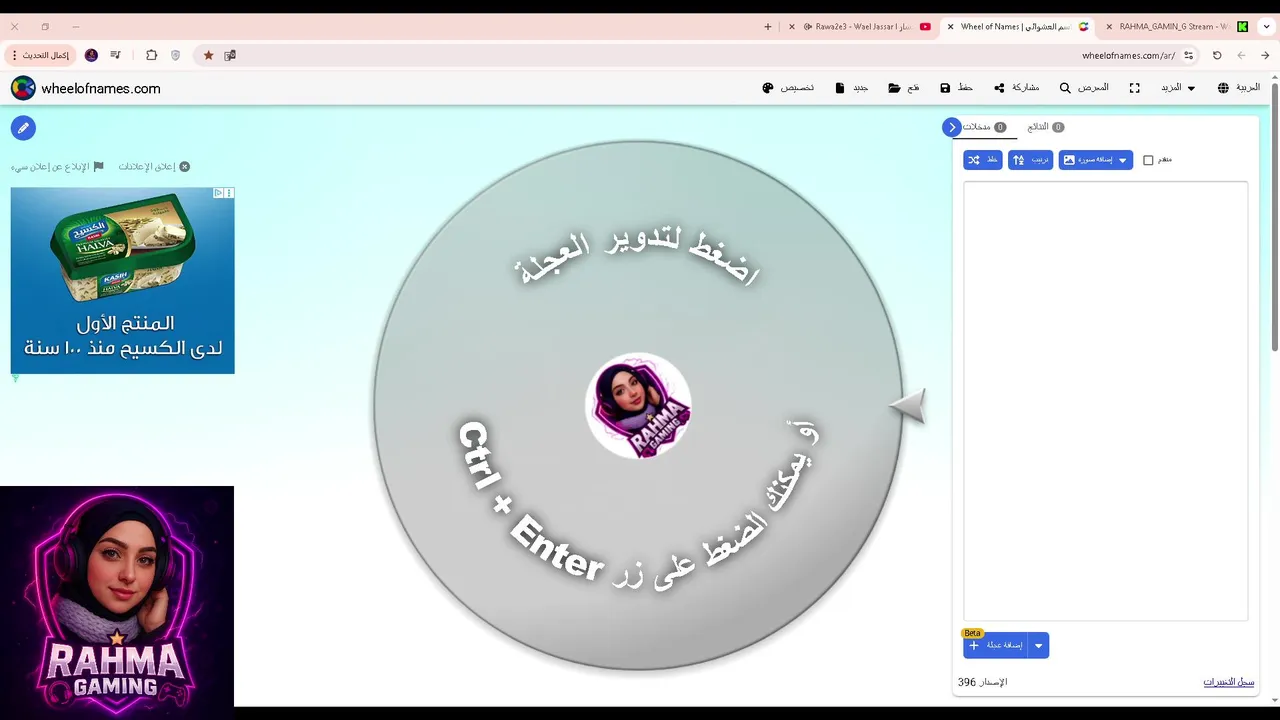Share the wheel via مشاركة
The height and width of the screenshot is (720, 1280).
pos(1016,88)
